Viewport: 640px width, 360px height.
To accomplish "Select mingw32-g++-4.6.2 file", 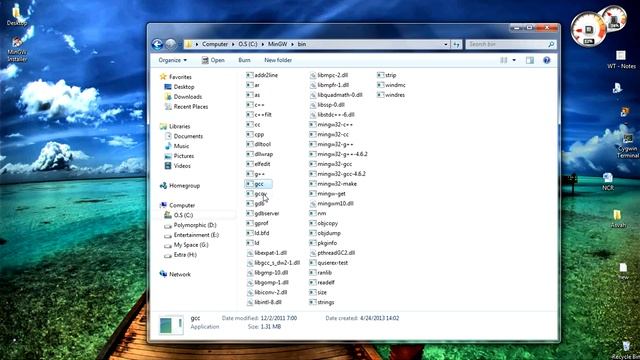I will pos(338,154).
